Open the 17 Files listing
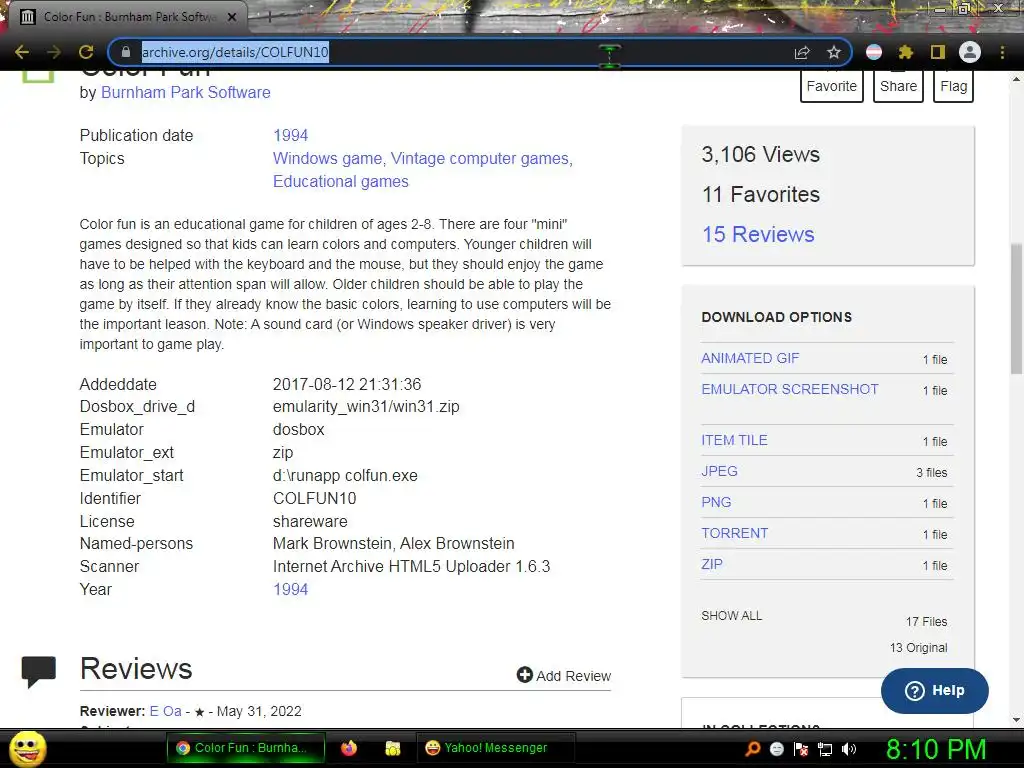1024x768 pixels. click(x=926, y=622)
